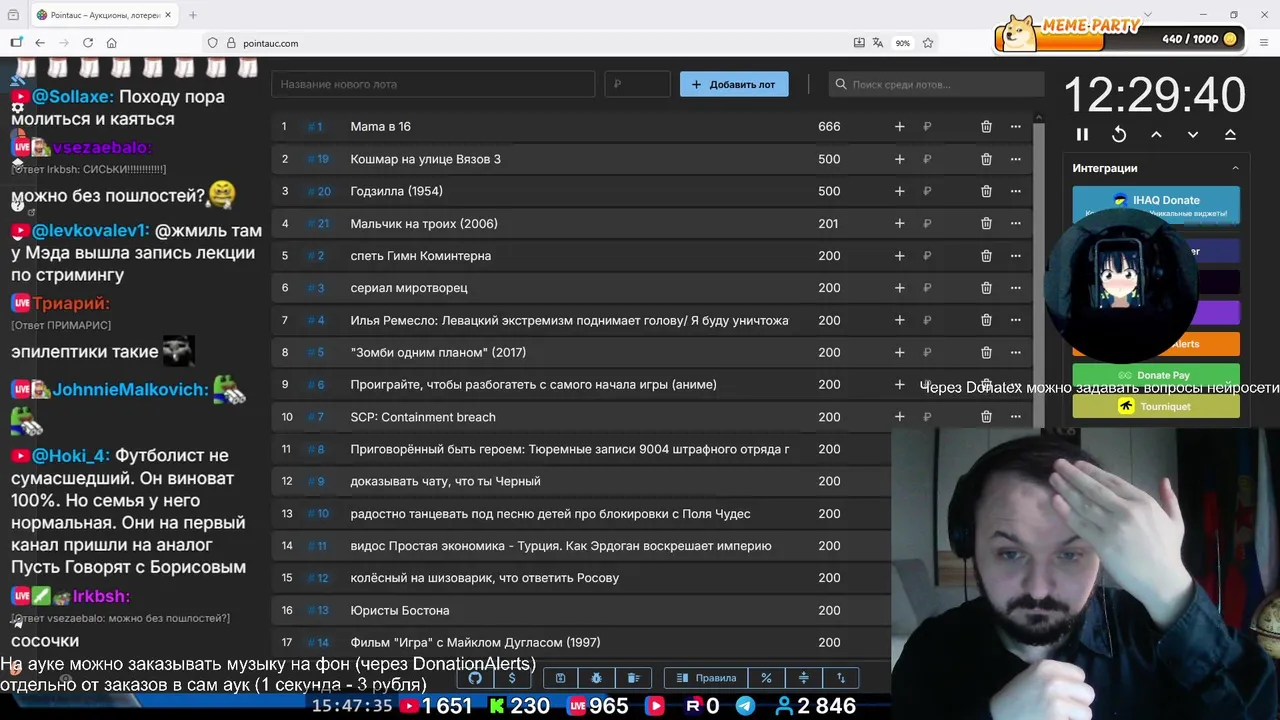Open the IHAQ Donate integration

[1156, 204]
